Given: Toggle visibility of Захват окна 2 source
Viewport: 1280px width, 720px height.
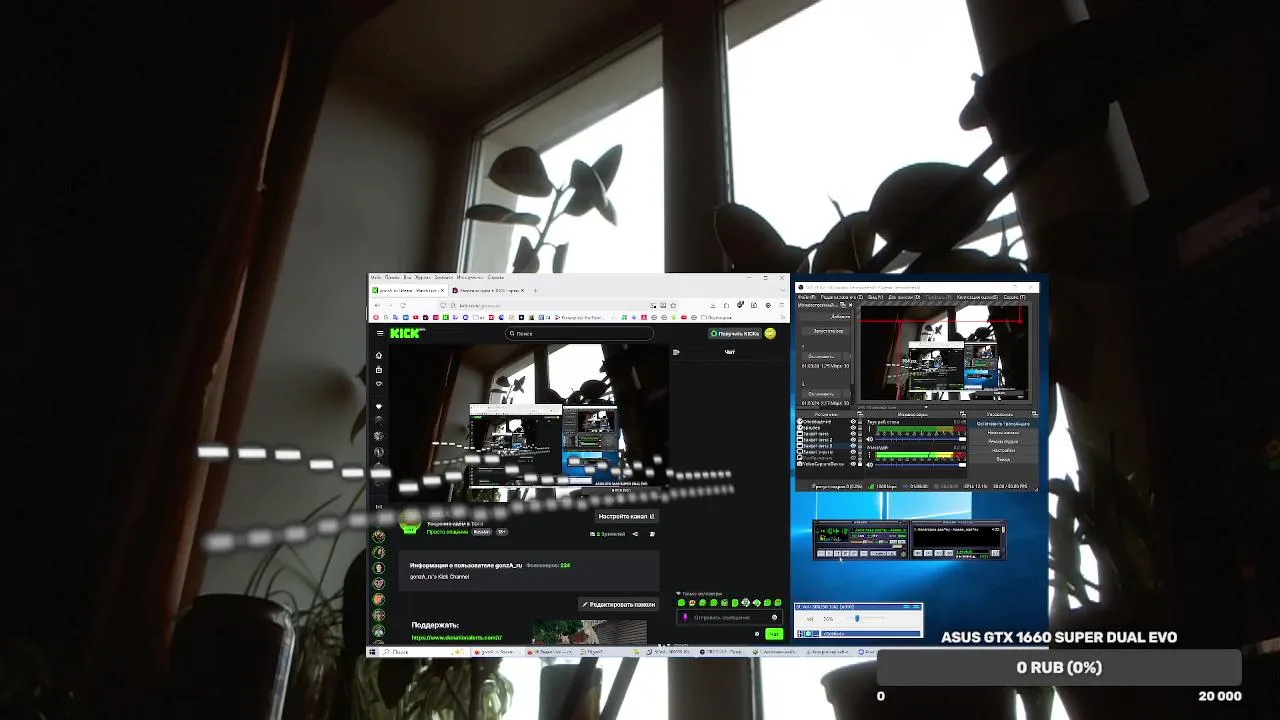Looking at the screenshot, I should tap(853, 440).
